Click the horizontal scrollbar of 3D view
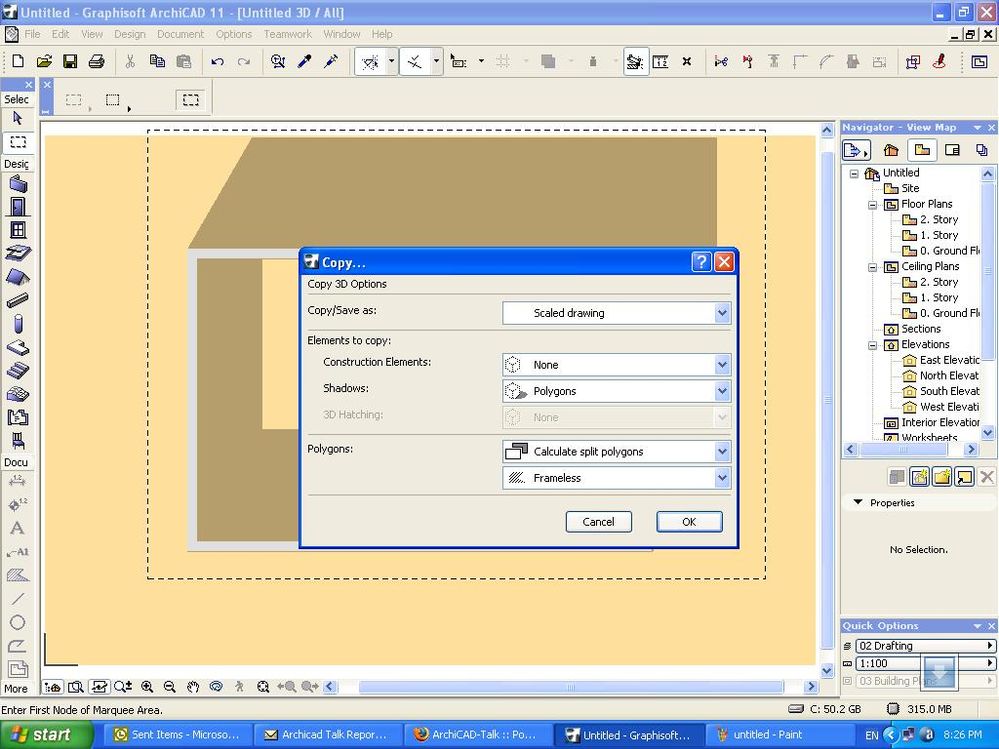Screen dimensions: 999x749 tap(570, 687)
